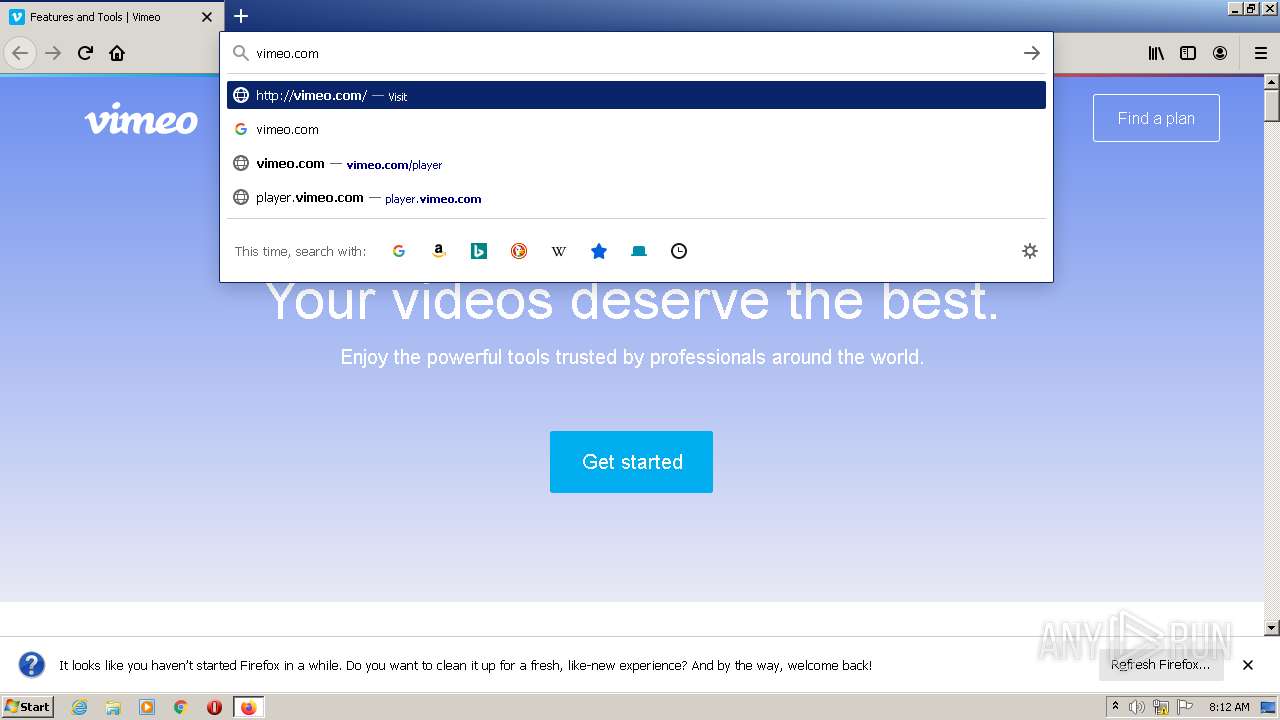Click the browser Back arrow button
1280x720 pixels.
point(20,53)
